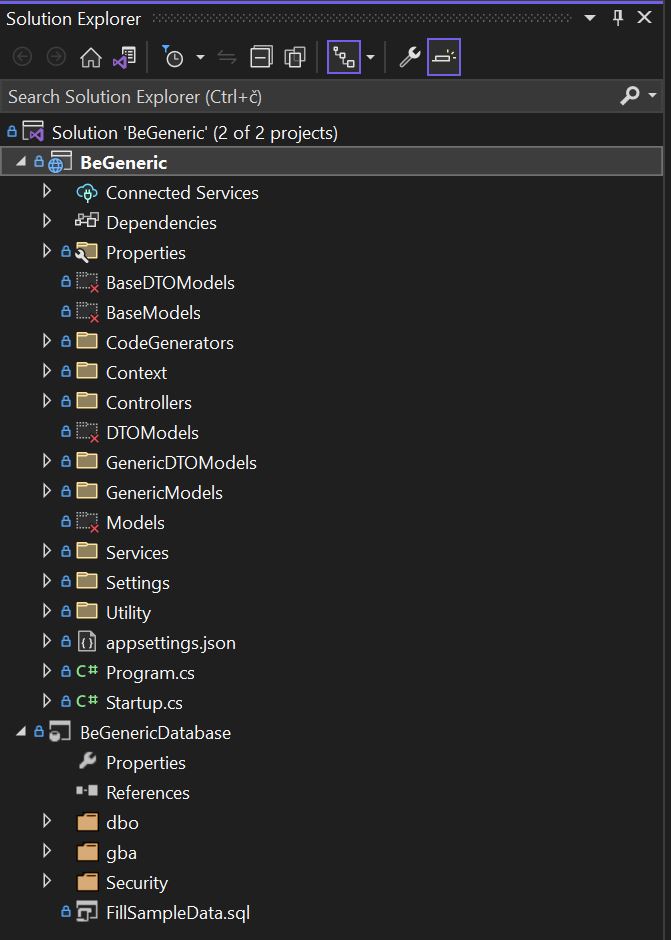Expand the GenericDTOModels folder
Viewport: 671px width, 940px height.
pyautogui.click(x=47, y=462)
